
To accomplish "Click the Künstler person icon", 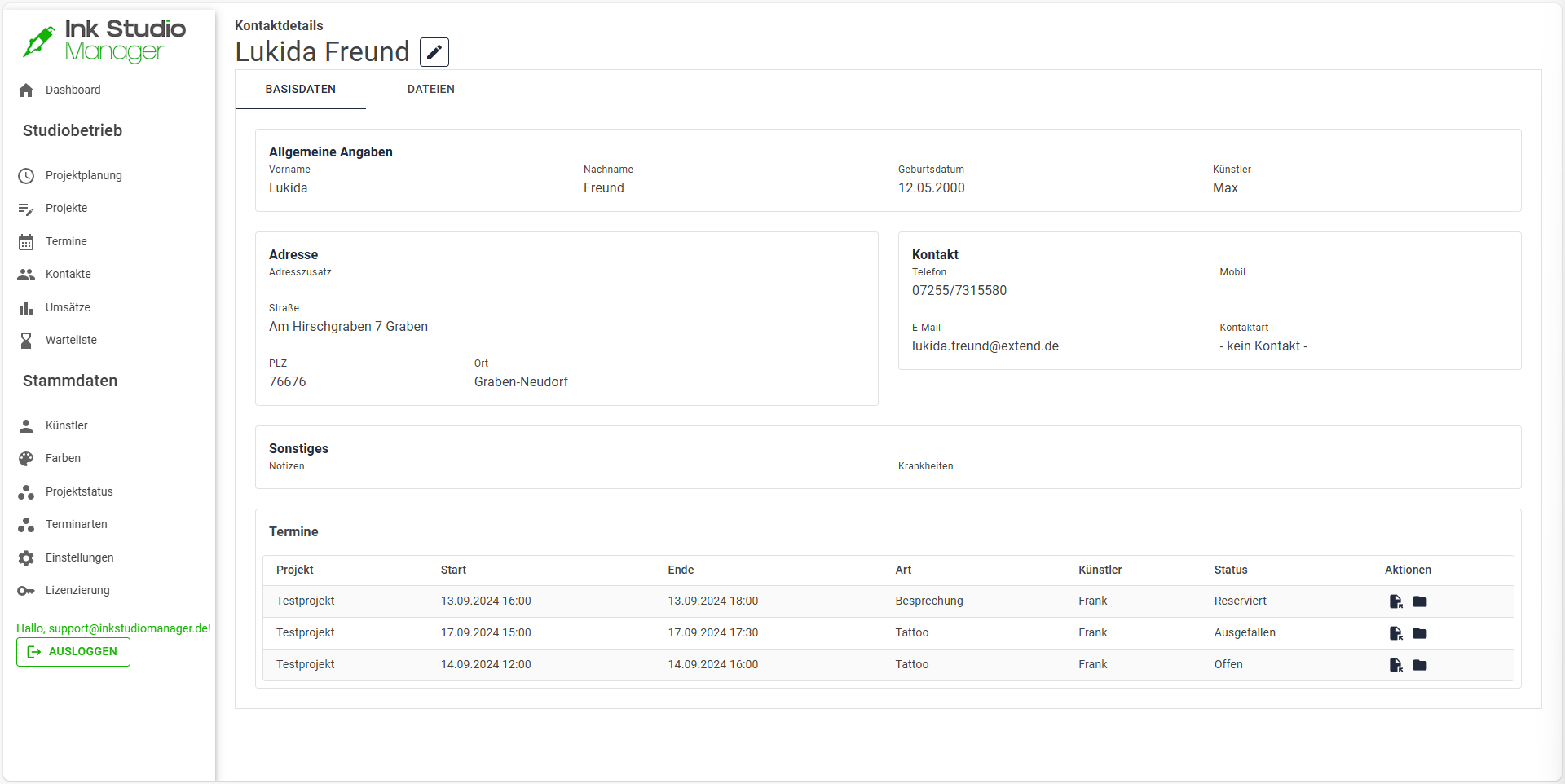I will [26, 426].
